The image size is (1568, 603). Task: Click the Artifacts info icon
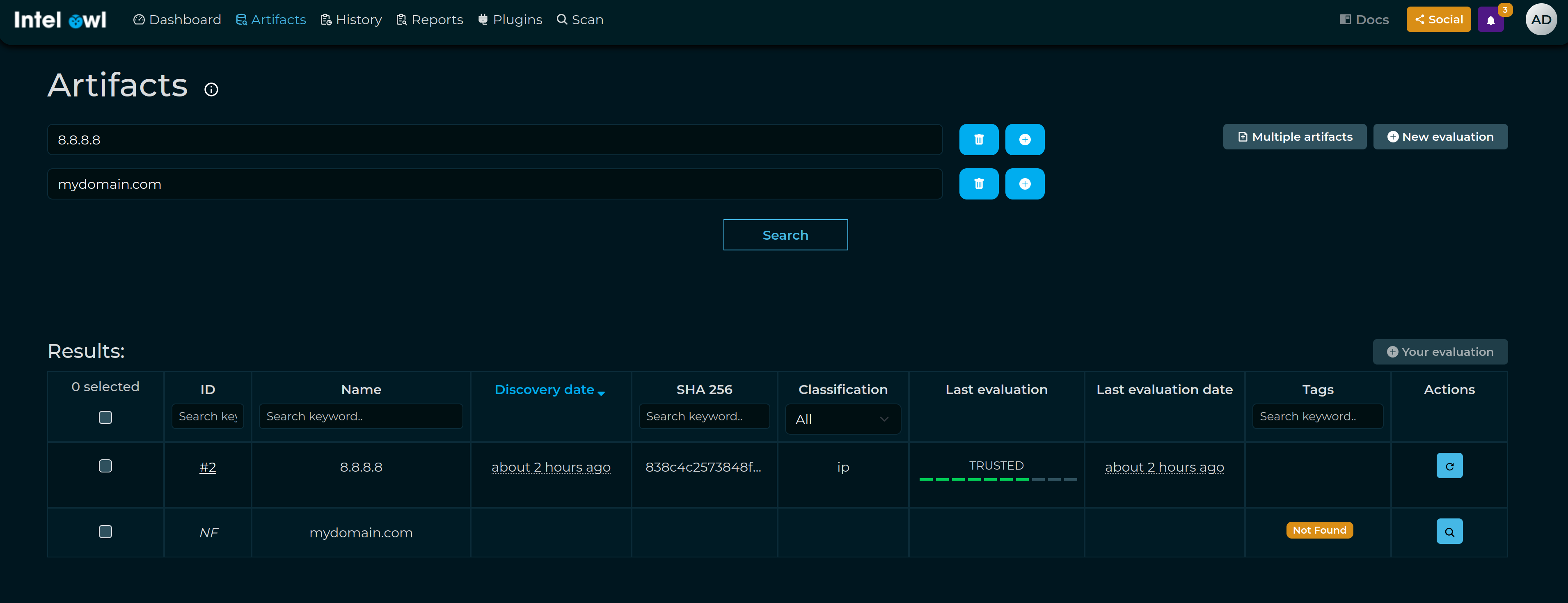211,89
